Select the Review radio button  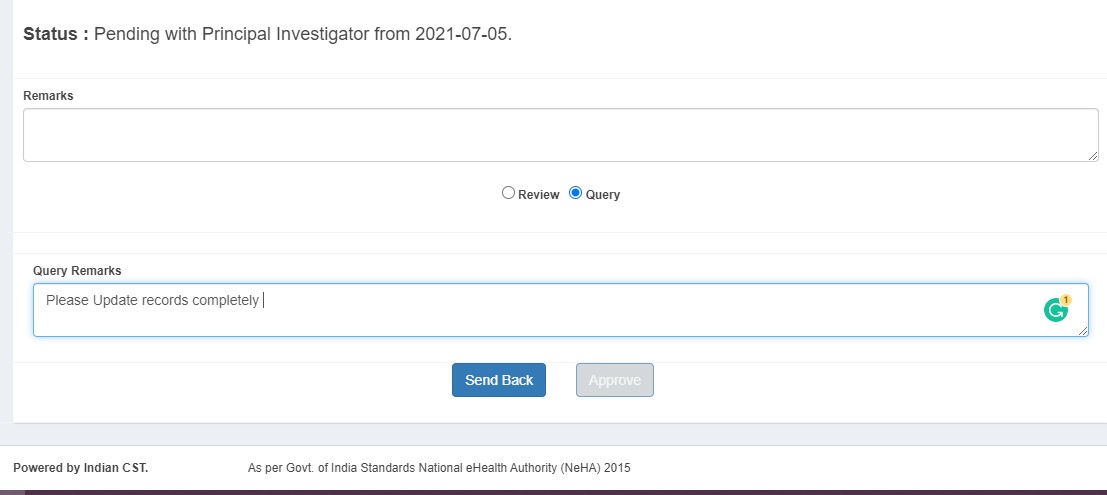(x=508, y=193)
